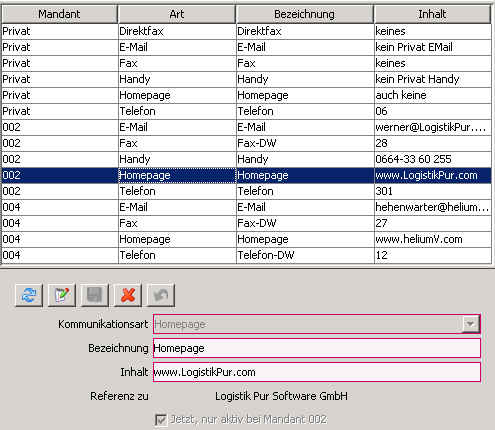Sort by the Mandant column header

click(59, 14)
